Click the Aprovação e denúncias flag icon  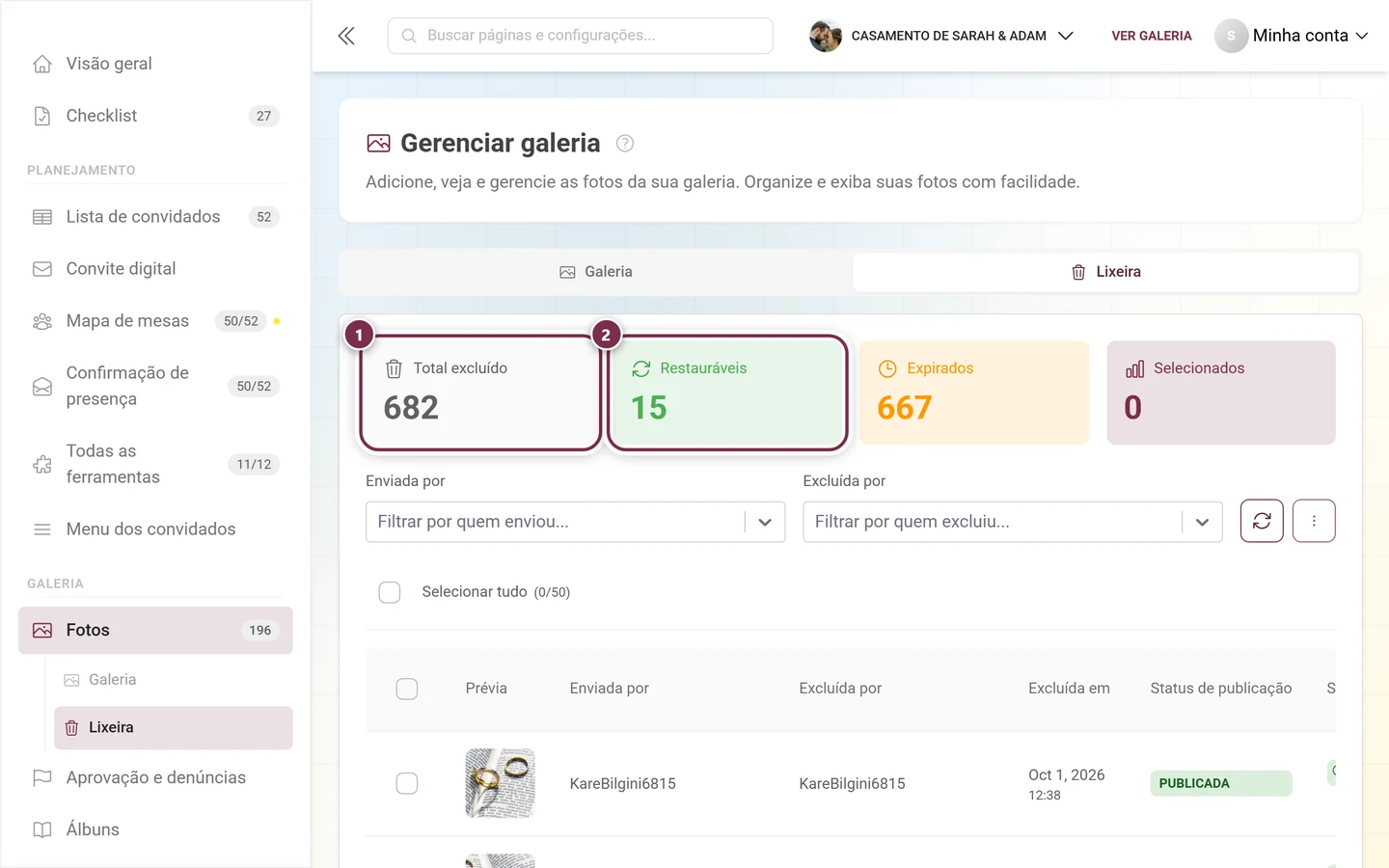pyautogui.click(x=42, y=777)
